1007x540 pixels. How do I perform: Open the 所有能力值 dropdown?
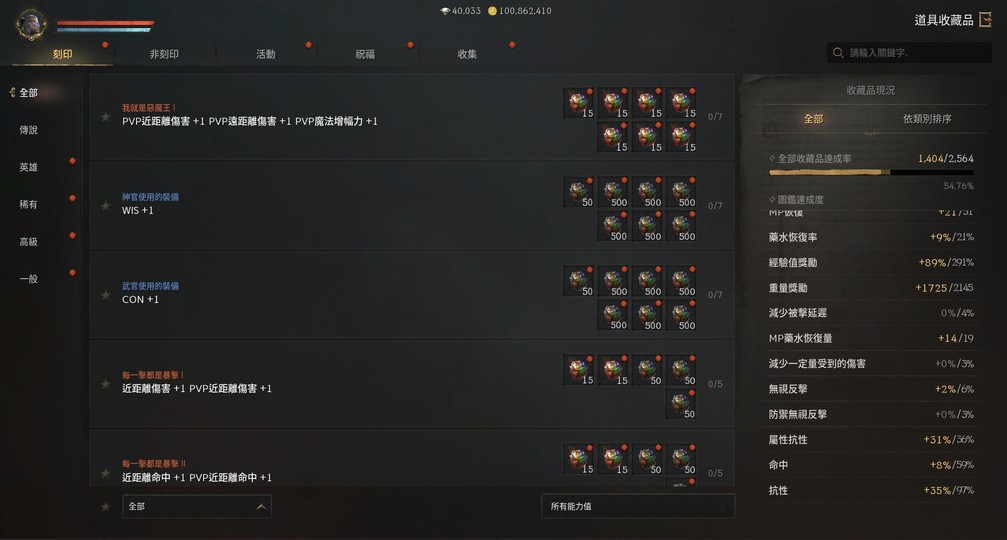(638, 507)
